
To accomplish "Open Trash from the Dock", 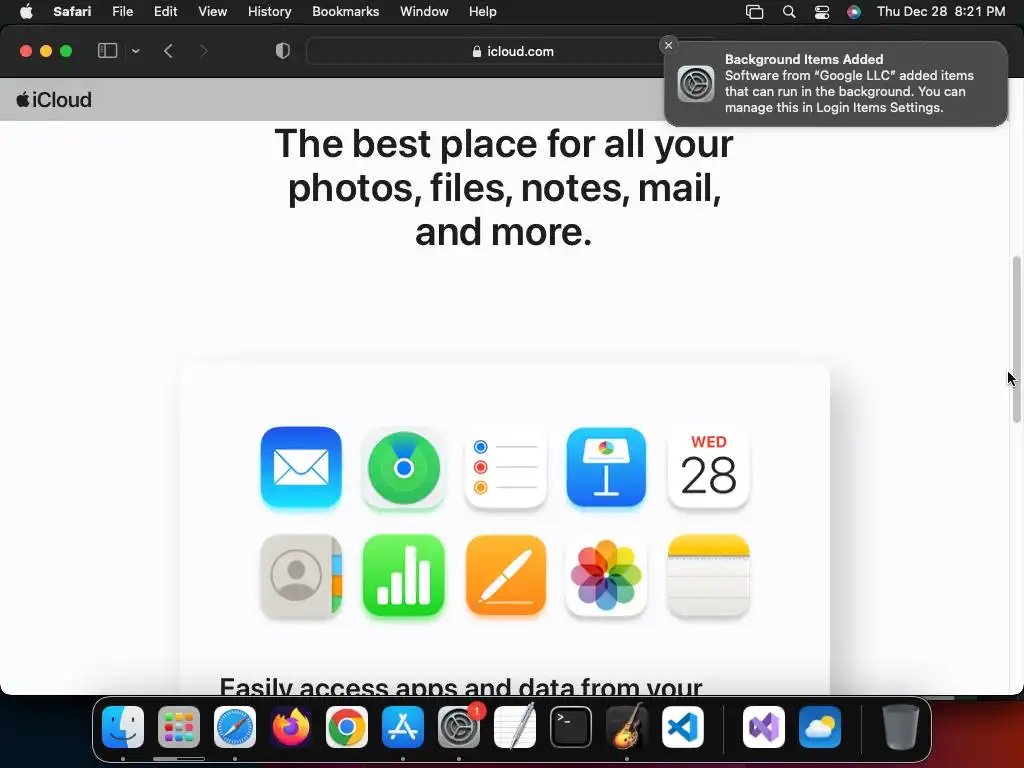I will 901,727.
